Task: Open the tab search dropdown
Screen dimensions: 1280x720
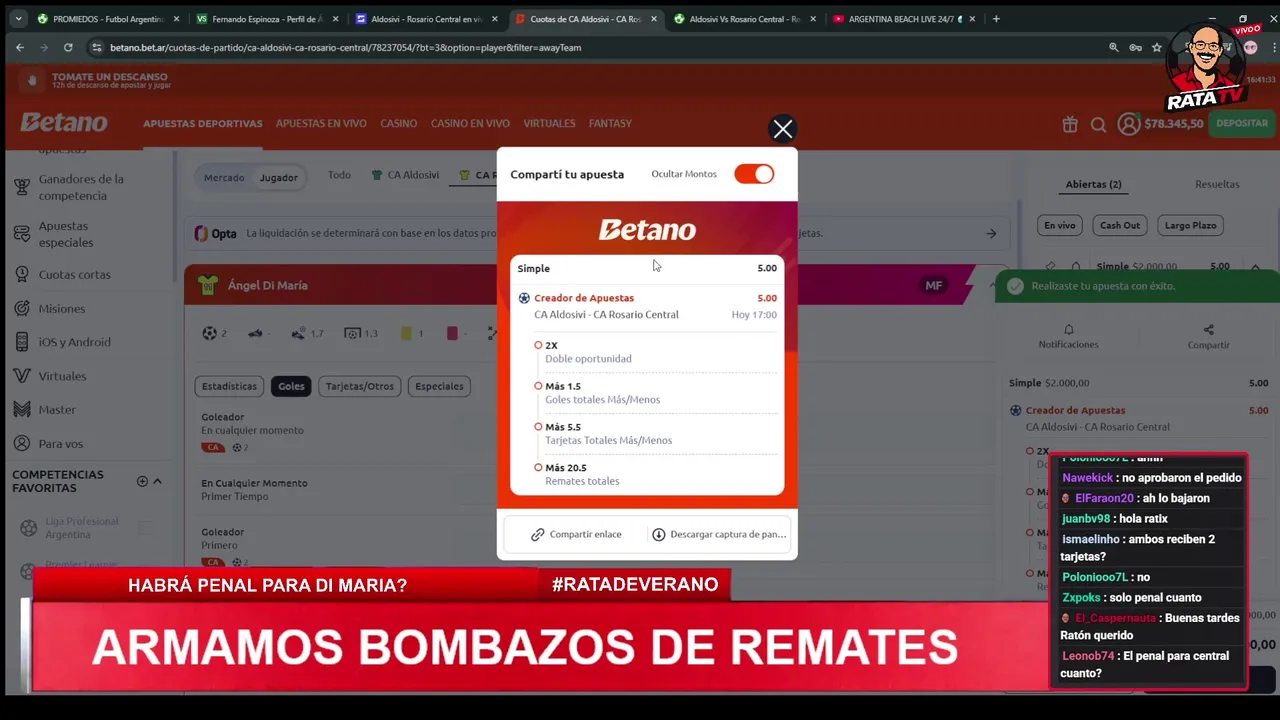Action: point(18,18)
